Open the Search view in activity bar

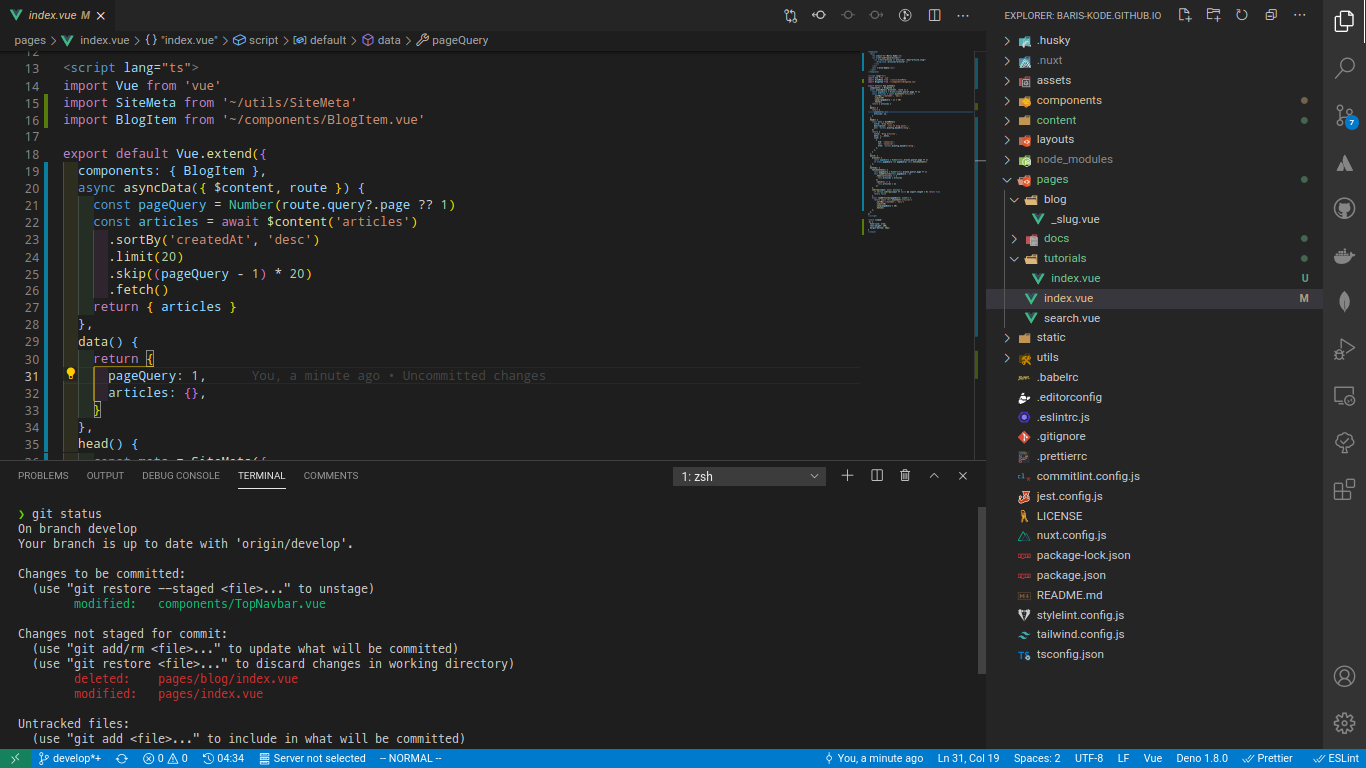pos(1344,68)
